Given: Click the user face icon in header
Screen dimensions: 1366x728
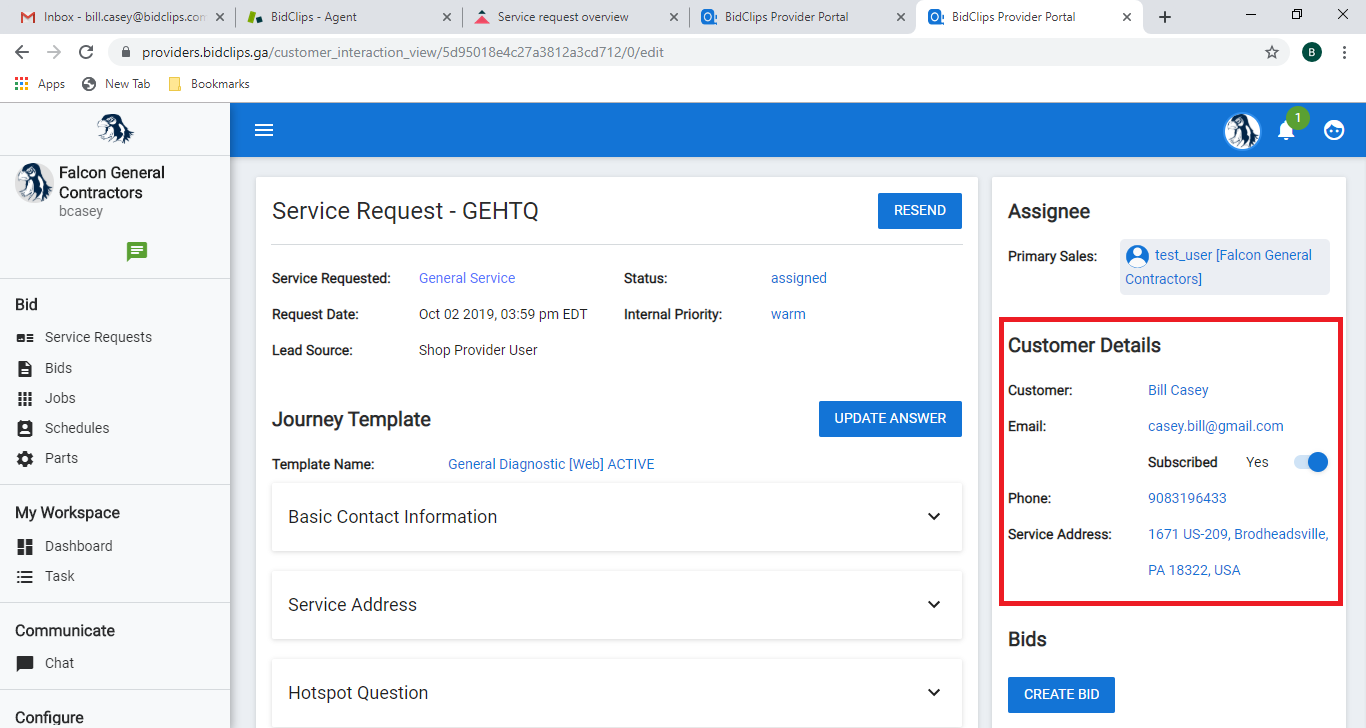Looking at the screenshot, I should pyautogui.click(x=1334, y=130).
